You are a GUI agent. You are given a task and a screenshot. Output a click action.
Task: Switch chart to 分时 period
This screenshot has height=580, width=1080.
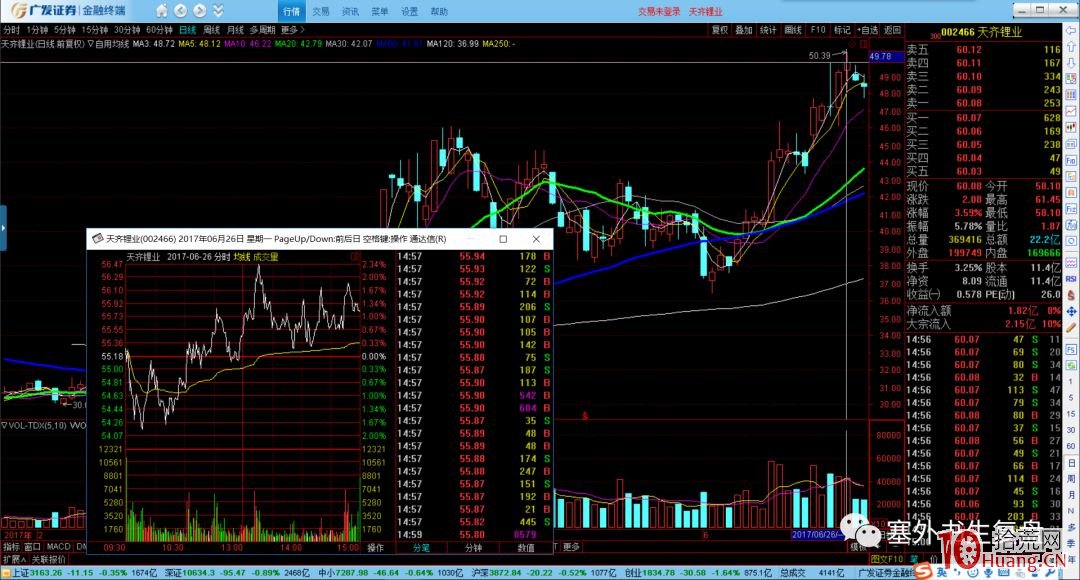[11, 30]
